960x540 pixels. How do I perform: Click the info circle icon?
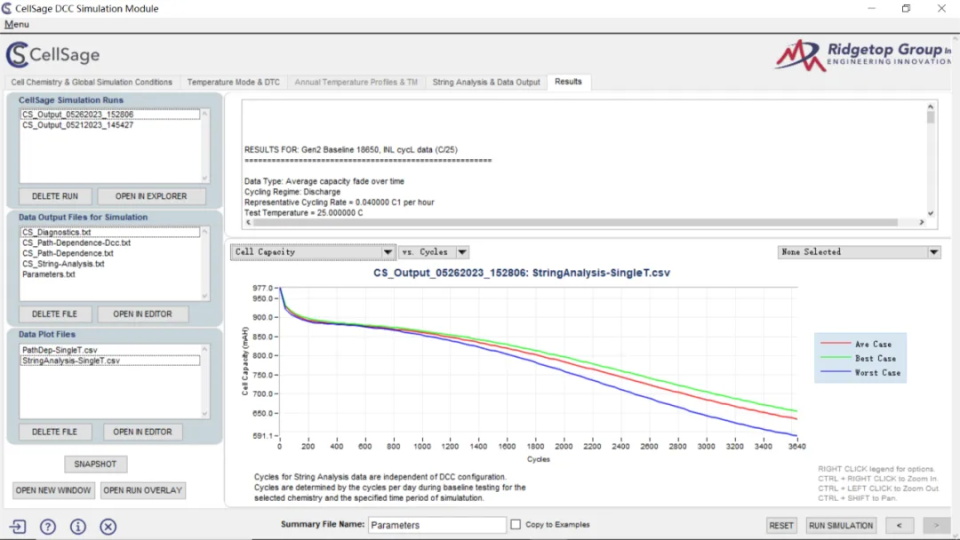tap(78, 526)
